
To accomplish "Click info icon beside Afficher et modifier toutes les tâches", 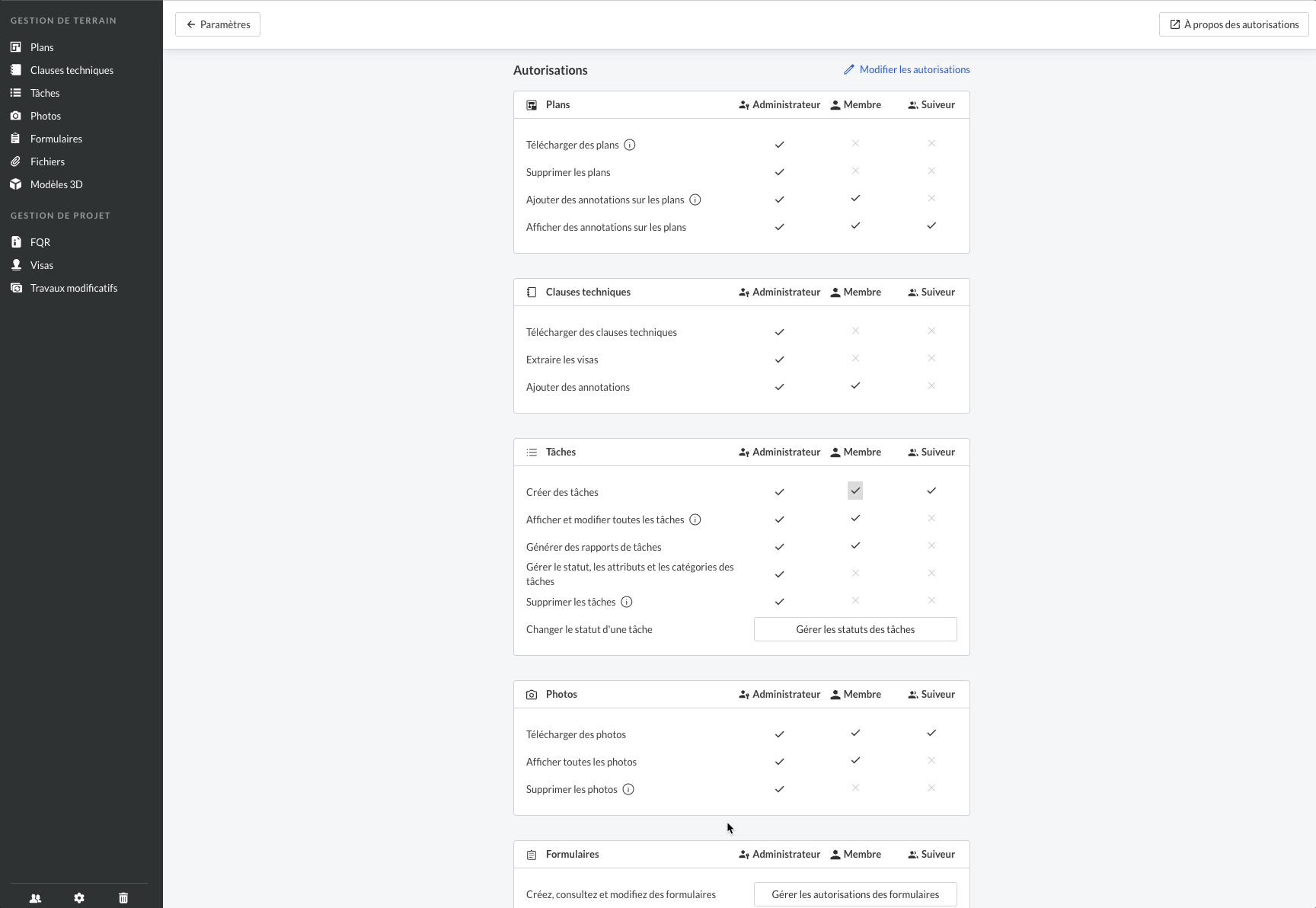I will pos(695,520).
